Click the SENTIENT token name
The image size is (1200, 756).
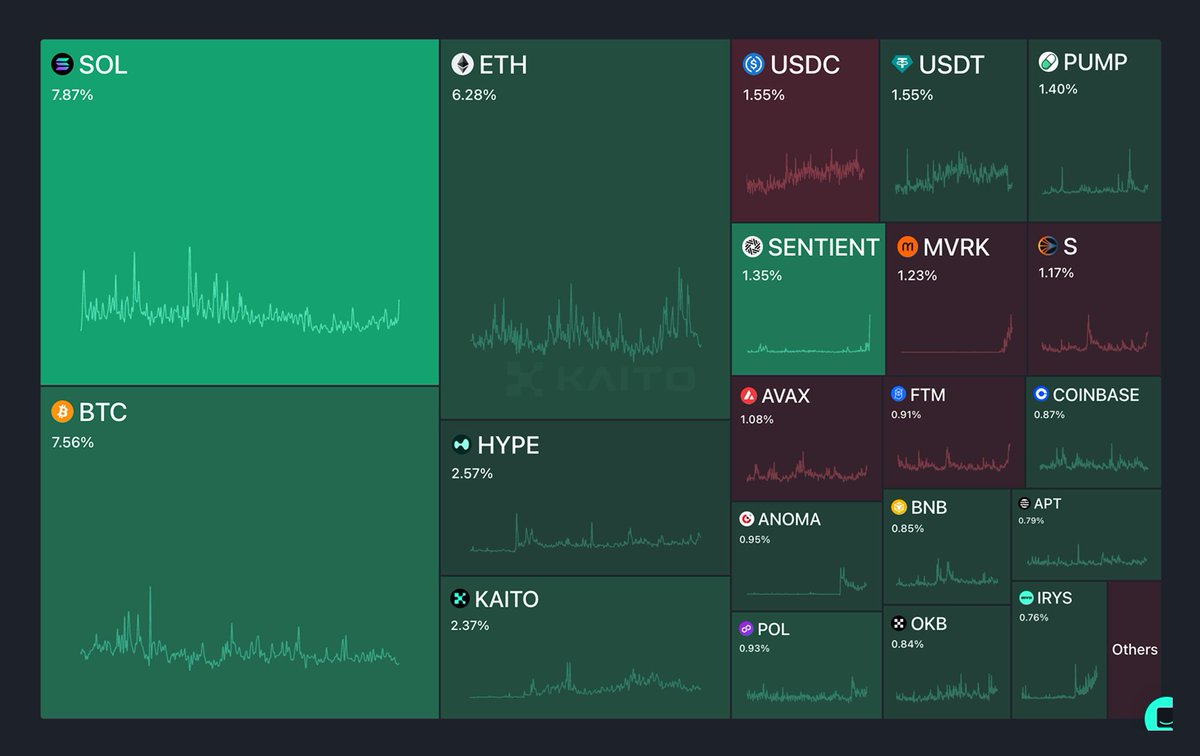click(x=823, y=247)
